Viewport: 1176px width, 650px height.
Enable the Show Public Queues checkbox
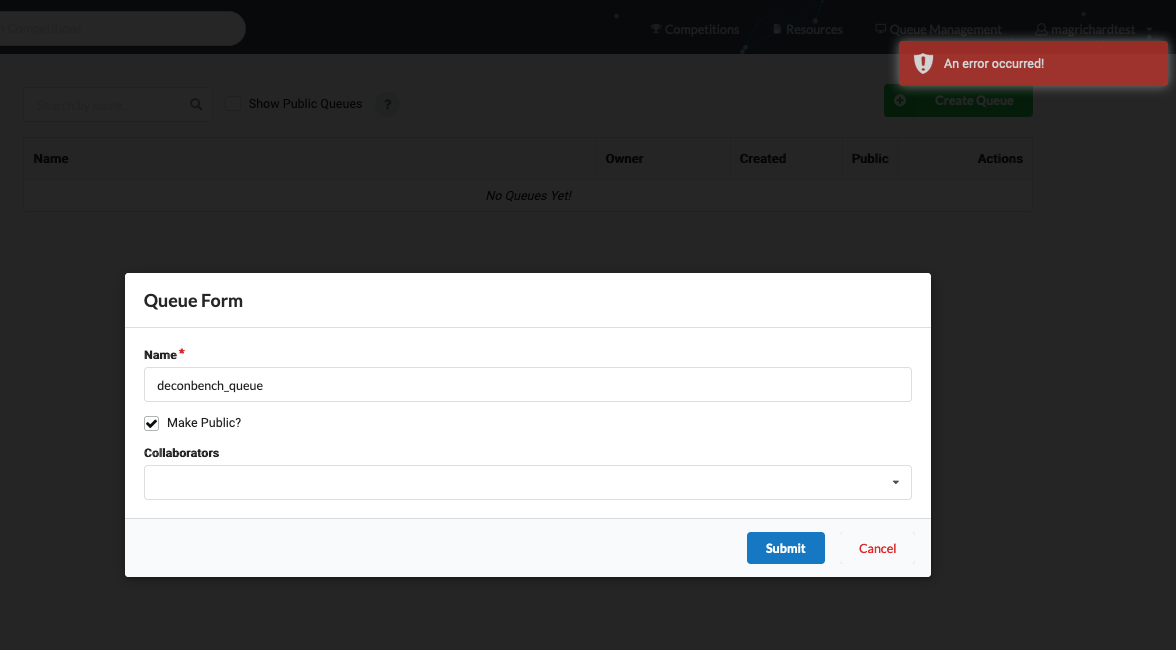tap(233, 103)
